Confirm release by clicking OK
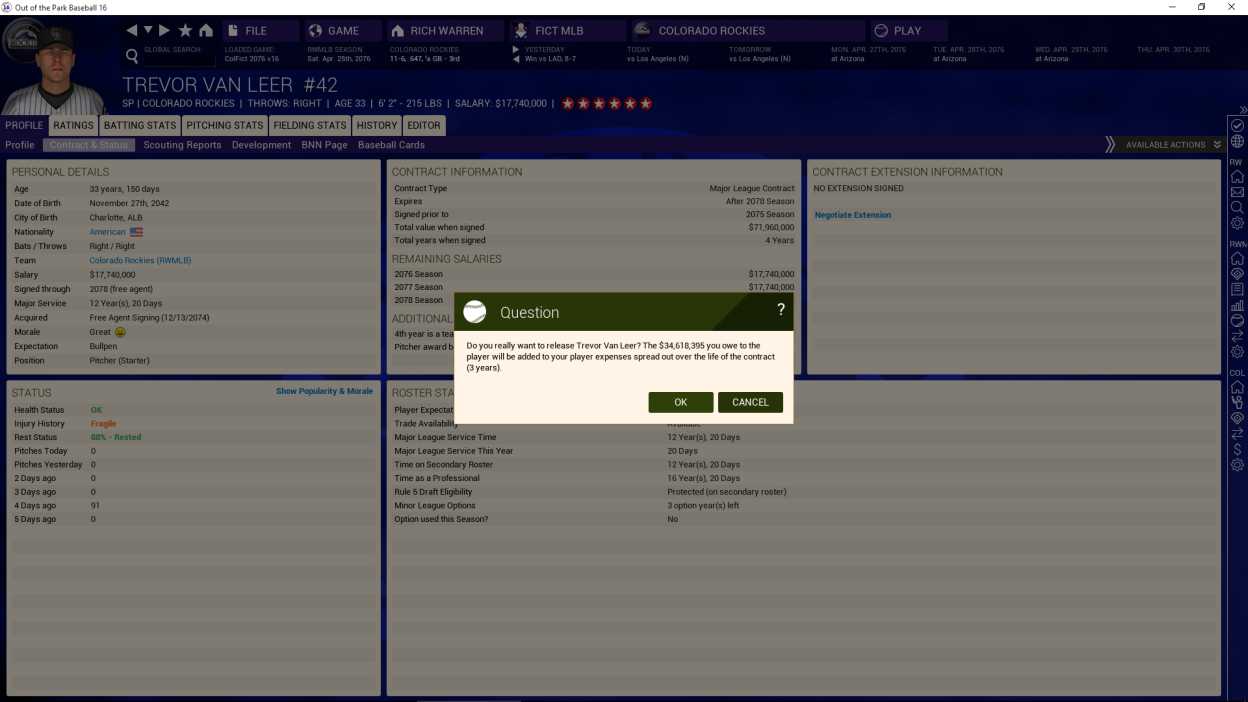The image size is (1248, 702). coord(680,402)
